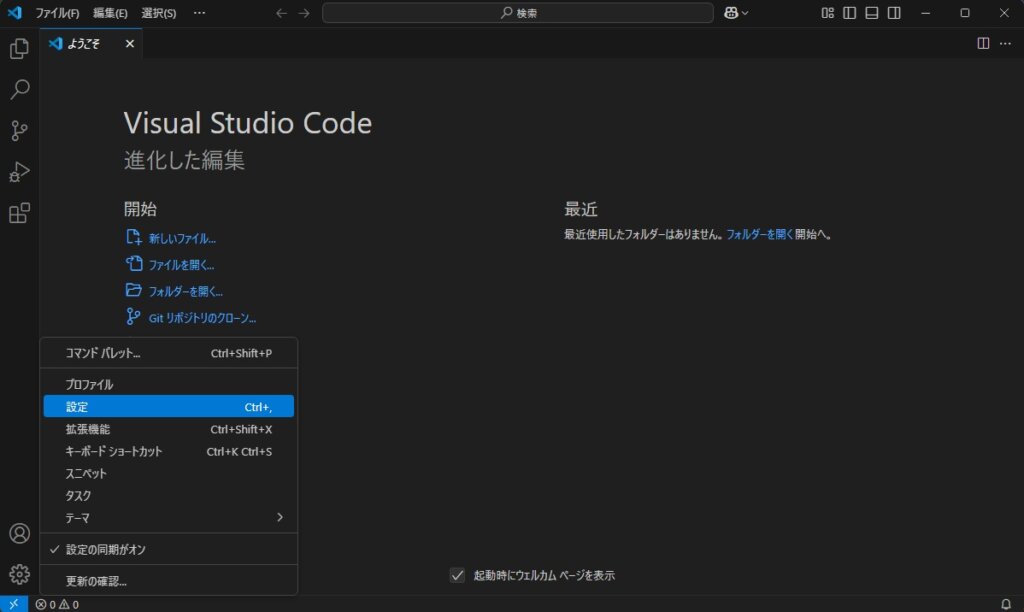Image resolution: width=1024 pixels, height=612 pixels.
Task: Open the ファイル(F) menu
Action: click(57, 13)
